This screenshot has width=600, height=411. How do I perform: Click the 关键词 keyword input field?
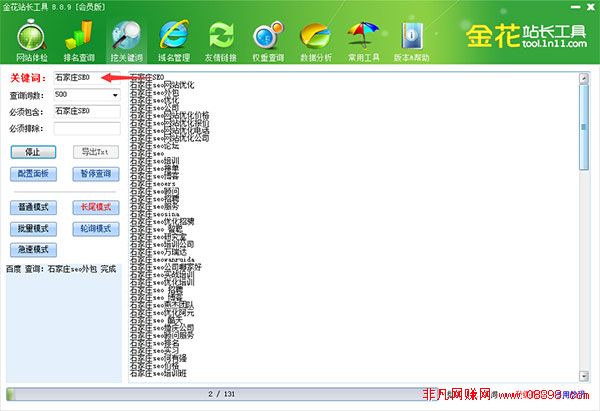pyautogui.click(x=87, y=78)
